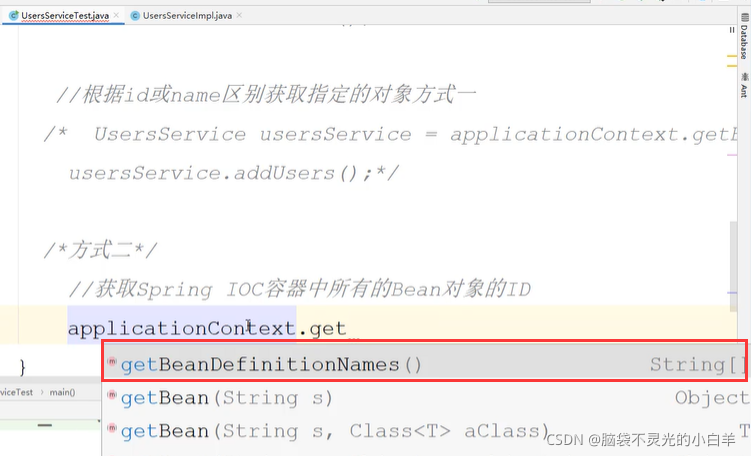Click the closing brace of the method
Image resolution: width=751 pixels, height=456 pixels.
click(x=23, y=367)
